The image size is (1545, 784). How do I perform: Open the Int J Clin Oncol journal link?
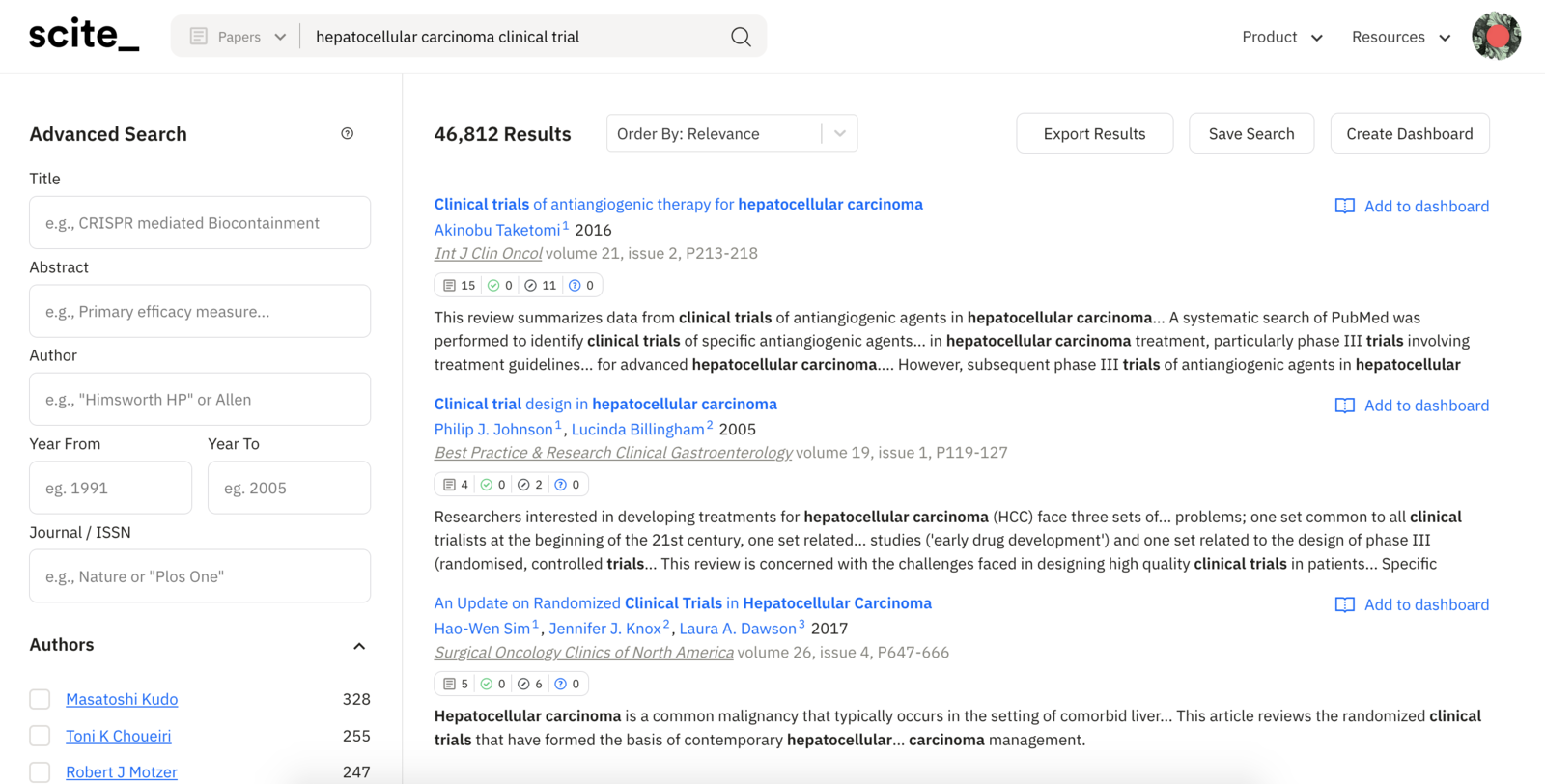[x=488, y=252]
